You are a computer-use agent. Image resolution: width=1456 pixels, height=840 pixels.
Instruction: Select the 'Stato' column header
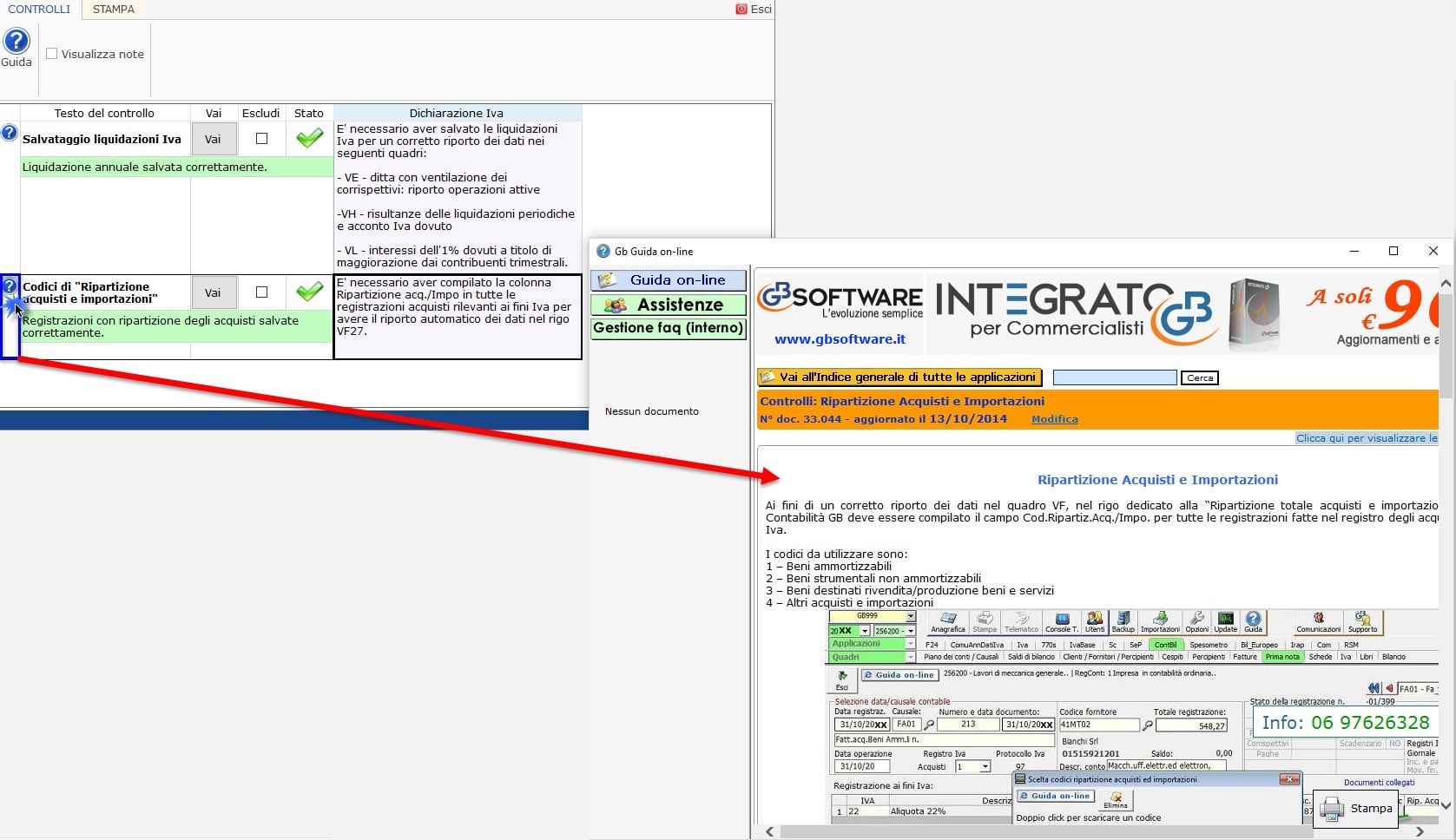(309, 113)
